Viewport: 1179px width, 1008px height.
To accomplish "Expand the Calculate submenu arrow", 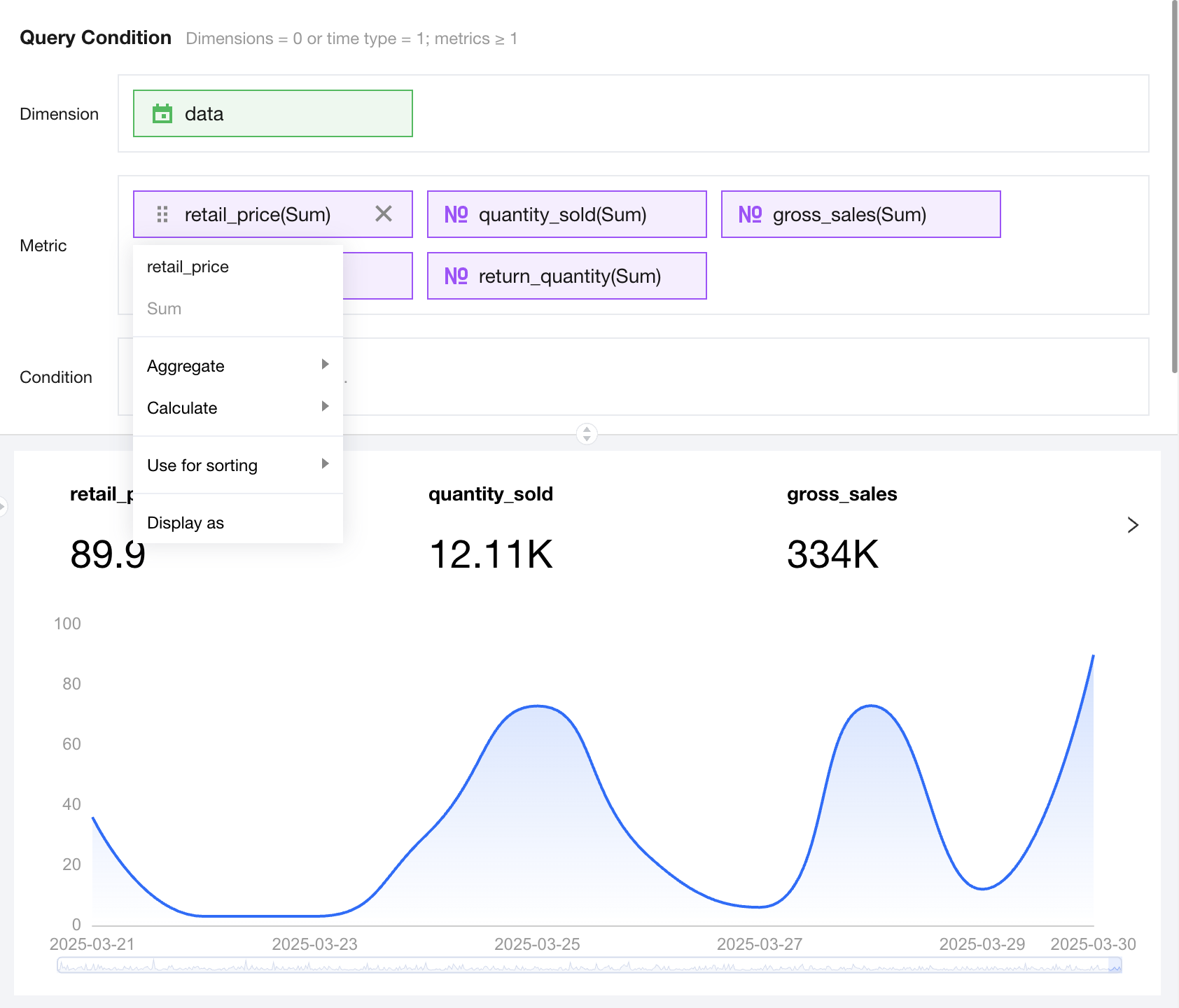I will tap(325, 407).
